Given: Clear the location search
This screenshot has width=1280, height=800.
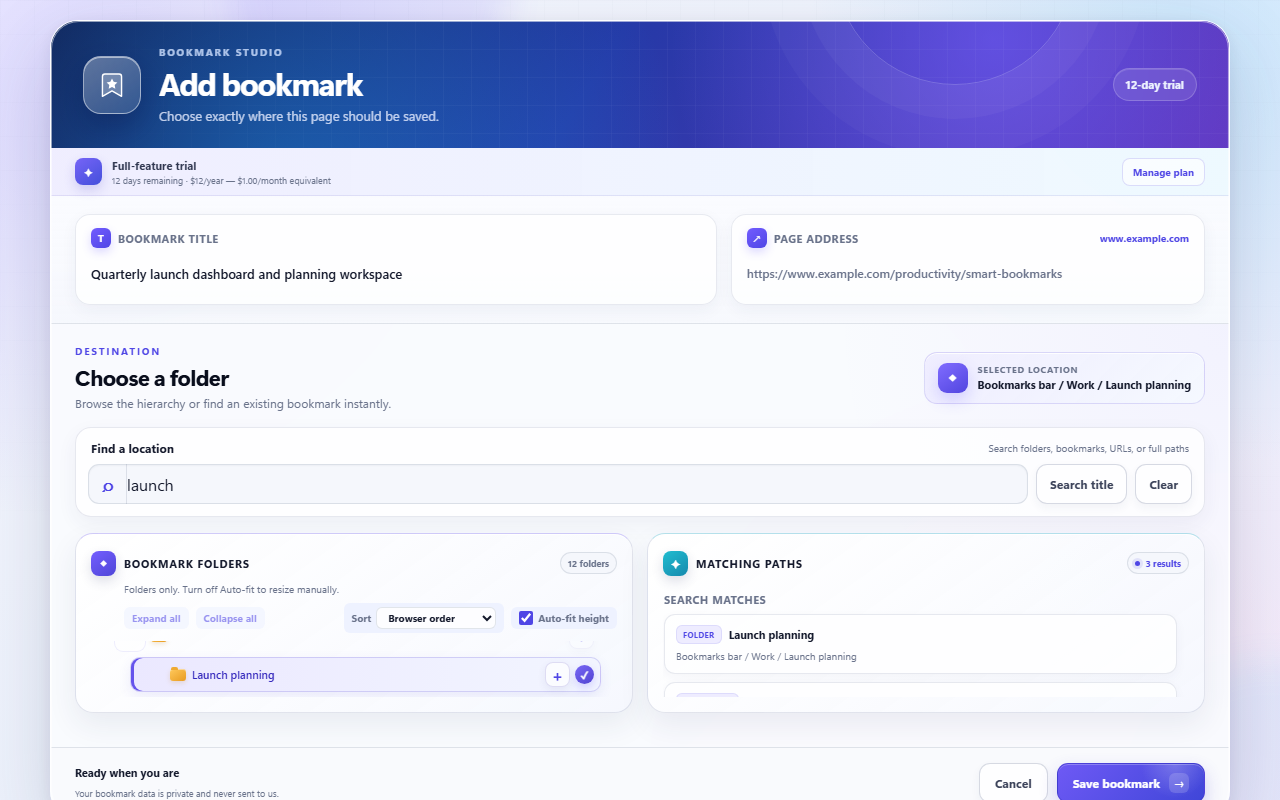Looking at the screenshot, I should (x=1163, y=484).
